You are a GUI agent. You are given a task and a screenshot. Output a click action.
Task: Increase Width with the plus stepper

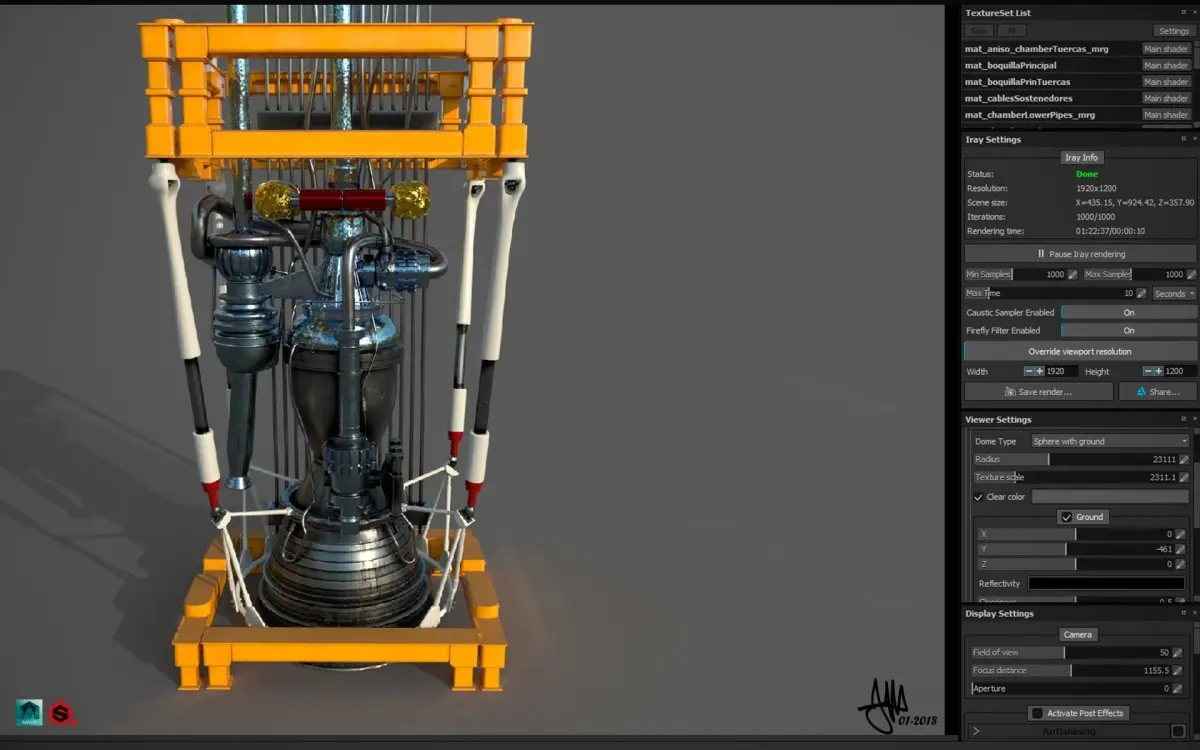[1039, 371]
